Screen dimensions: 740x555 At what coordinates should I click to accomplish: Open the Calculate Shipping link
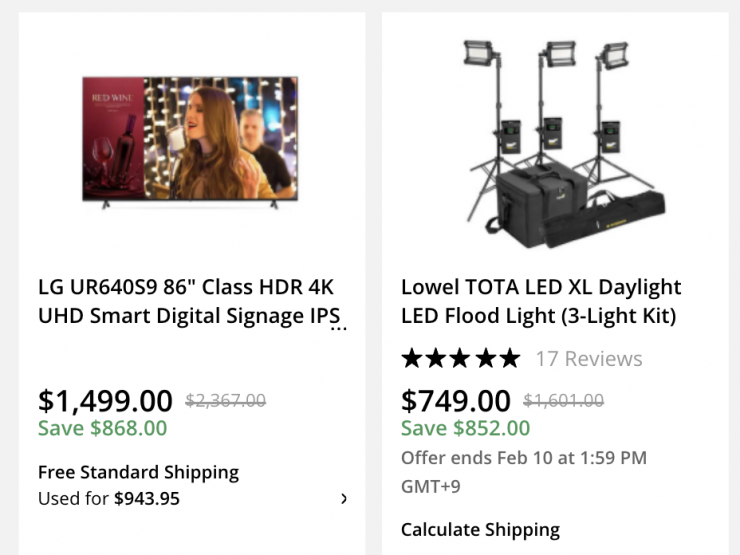coord(480,529)
